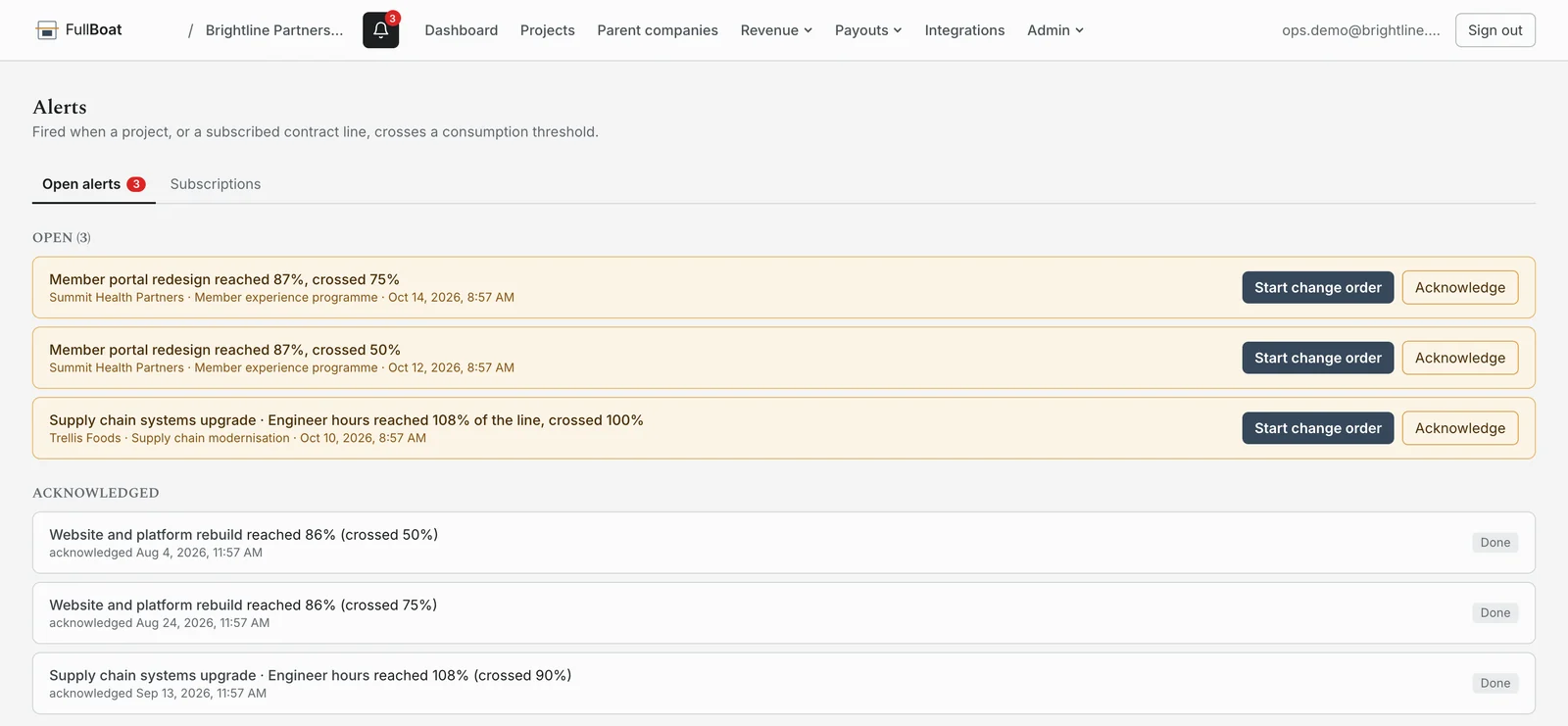The height and width of the screenshot is (726, 1568).
Task: Open the Brightline Partners organization breadcrumb
Action: (274, 30)
